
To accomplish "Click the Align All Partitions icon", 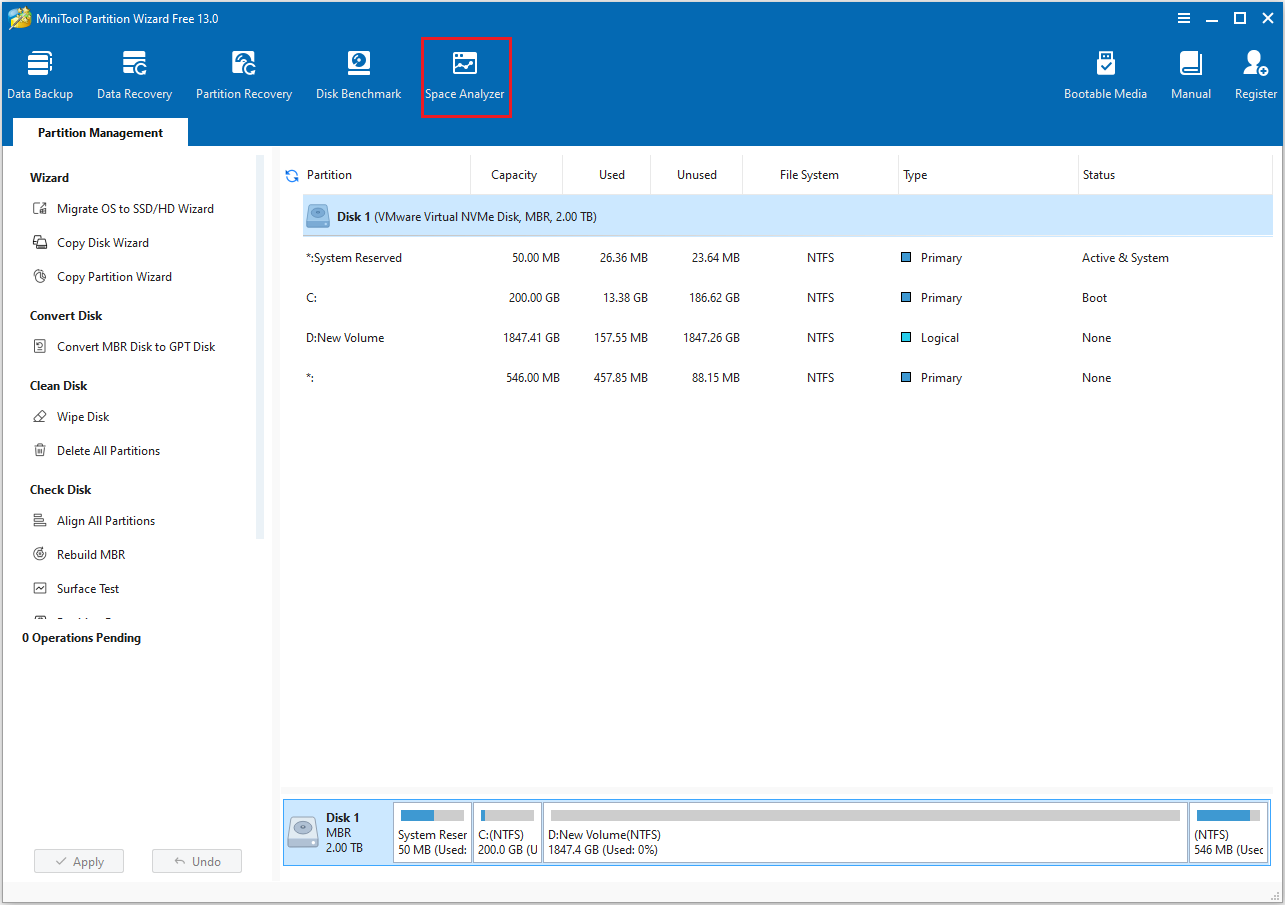I will [40, 521].
